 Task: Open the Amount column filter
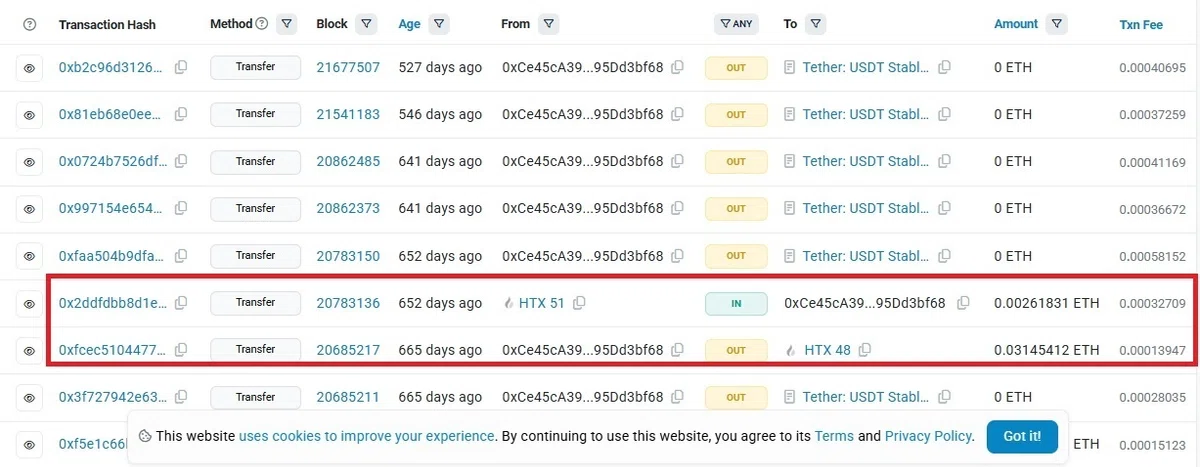[1058, 23]
